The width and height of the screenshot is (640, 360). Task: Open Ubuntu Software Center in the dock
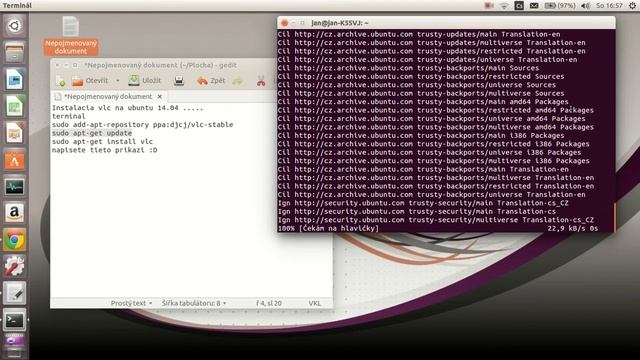[x=14, y=160]
